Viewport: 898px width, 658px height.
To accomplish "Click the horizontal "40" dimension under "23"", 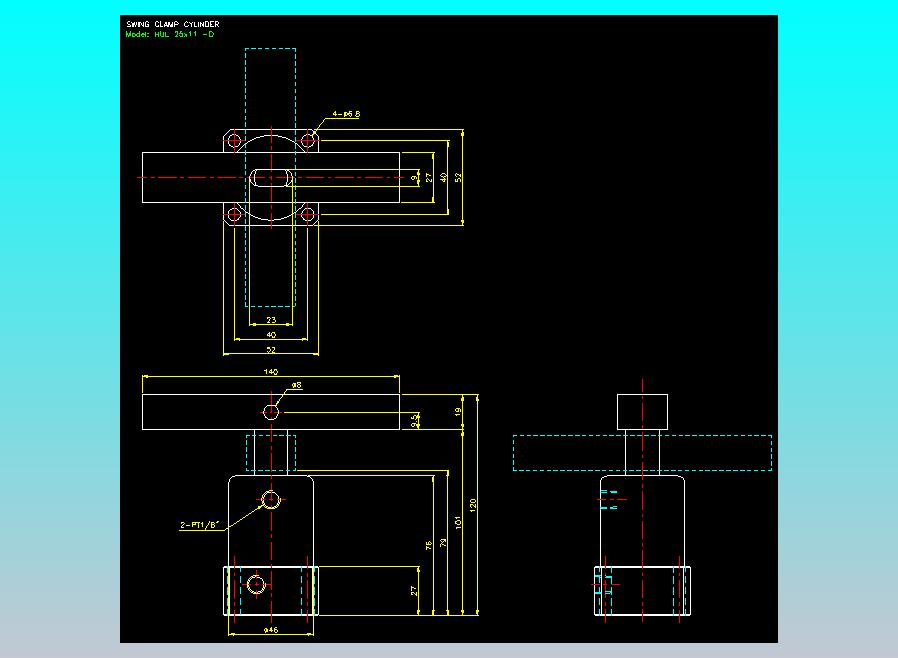I will (271, 334).
